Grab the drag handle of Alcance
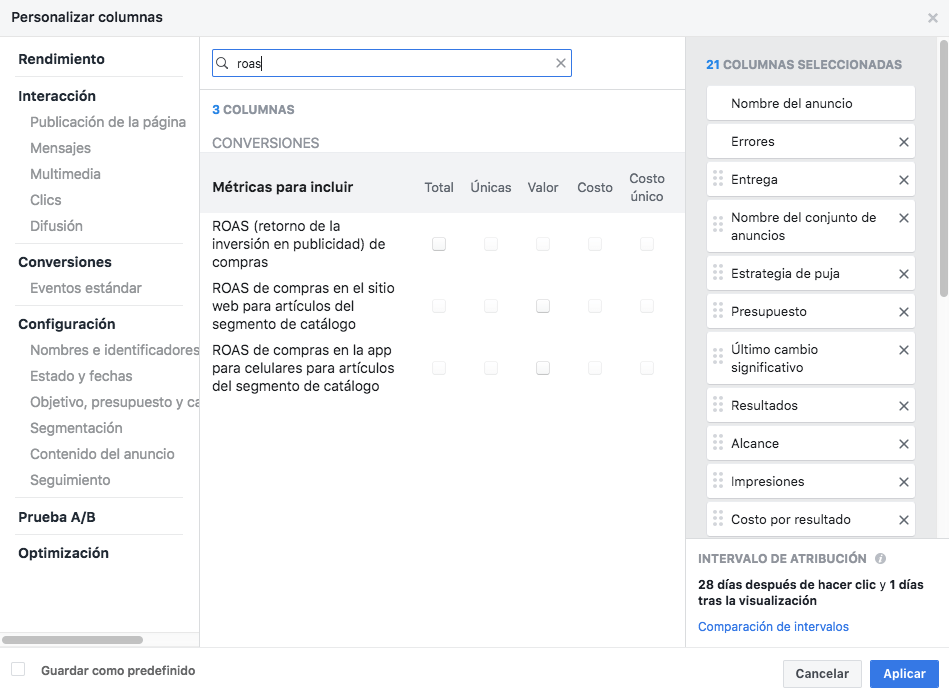Screen dimensions: 949x697 718,442
